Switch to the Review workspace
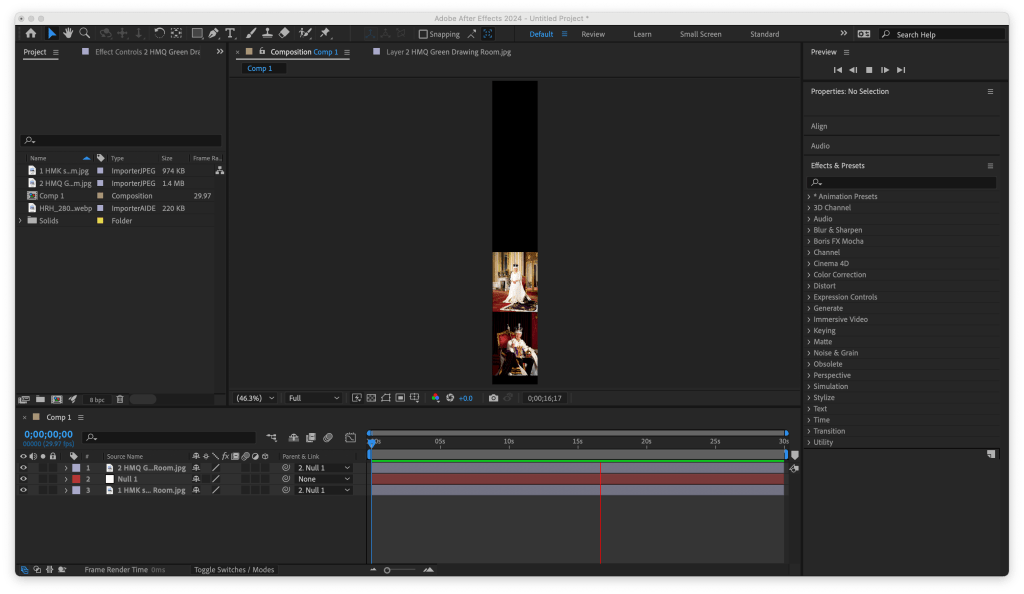The image size is (1024, 594). click(x=593, y=34)
